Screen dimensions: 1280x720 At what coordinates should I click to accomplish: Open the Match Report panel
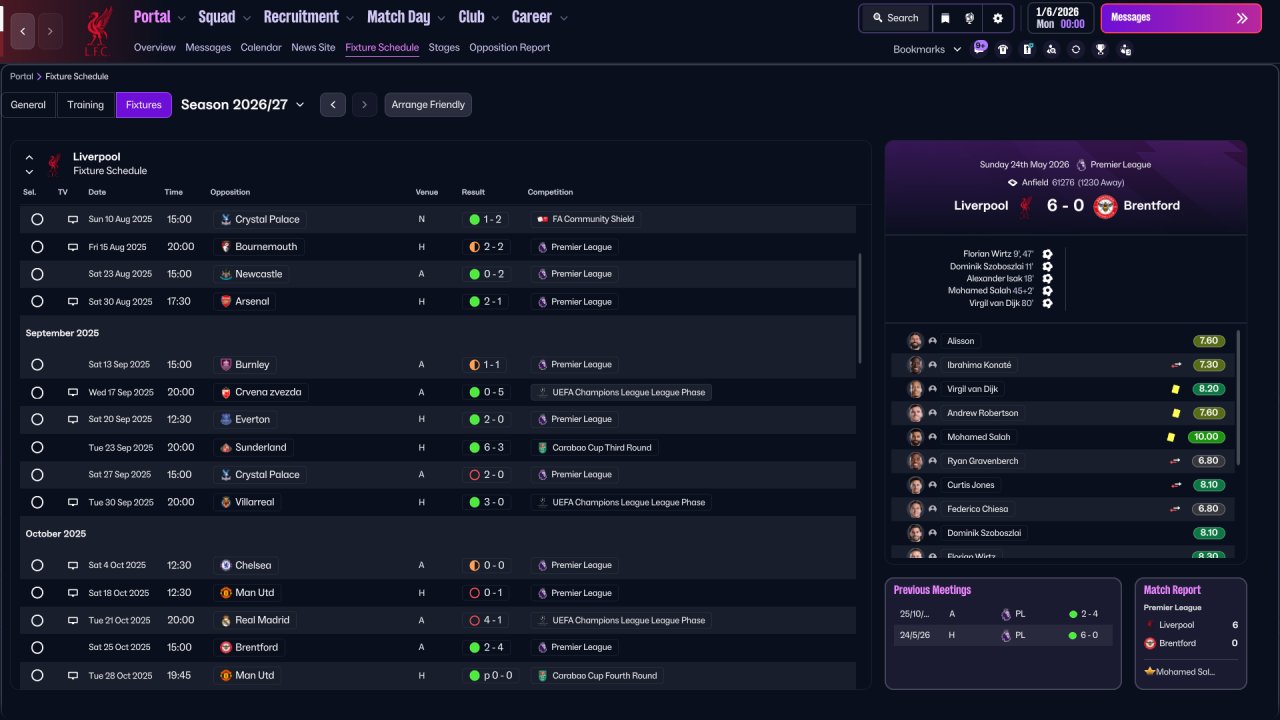[x=1191, y=633]
